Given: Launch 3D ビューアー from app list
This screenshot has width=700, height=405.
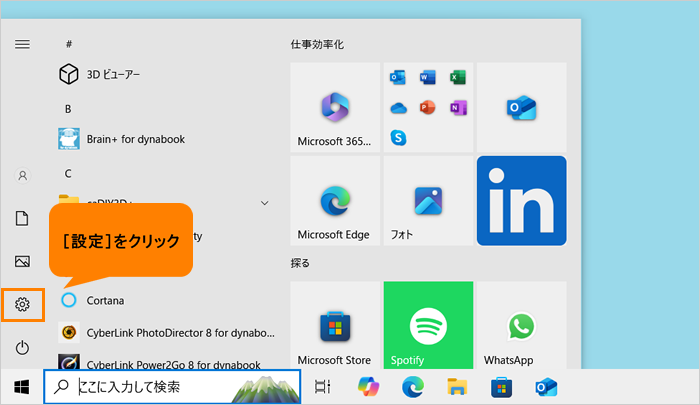Looking at the screenshot, I should tap(99, 74).
